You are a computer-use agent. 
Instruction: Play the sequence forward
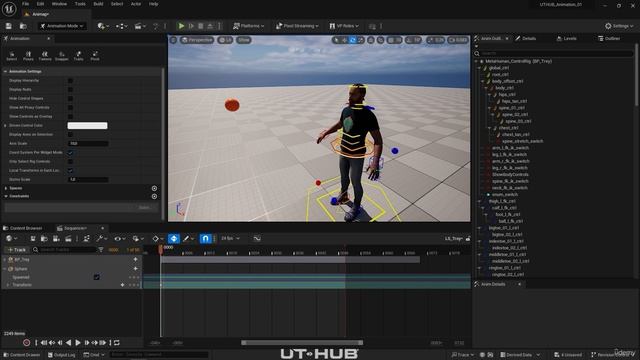tap(78, 342)
